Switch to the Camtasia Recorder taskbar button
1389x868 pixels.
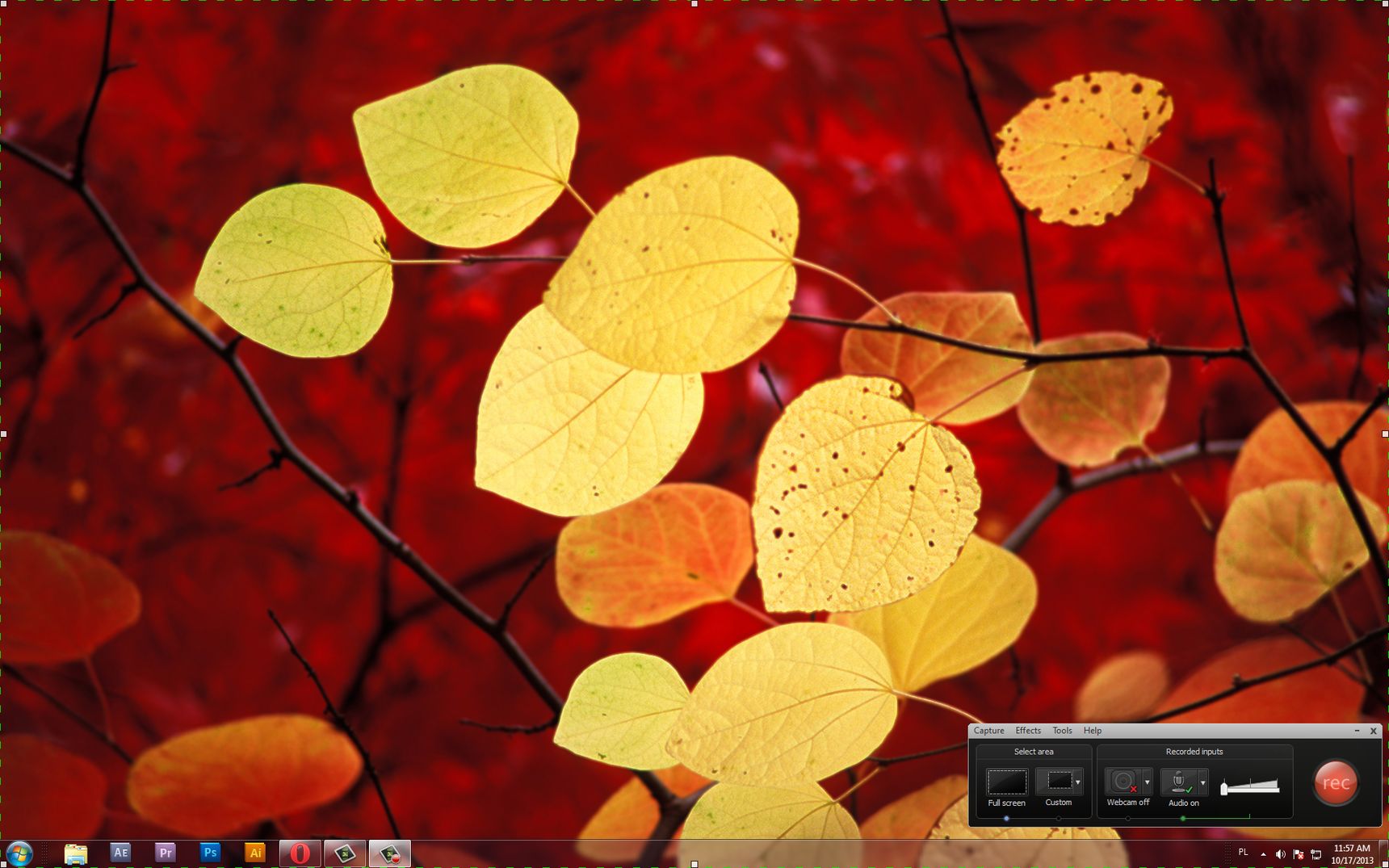point(390,853)
